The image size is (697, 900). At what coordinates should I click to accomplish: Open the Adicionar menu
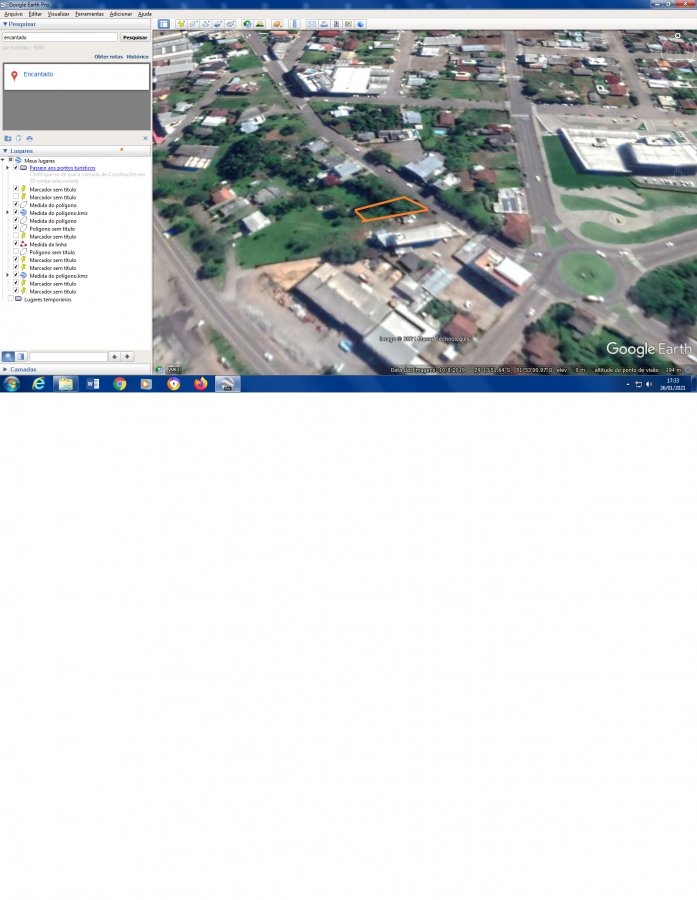pos(120,14)
